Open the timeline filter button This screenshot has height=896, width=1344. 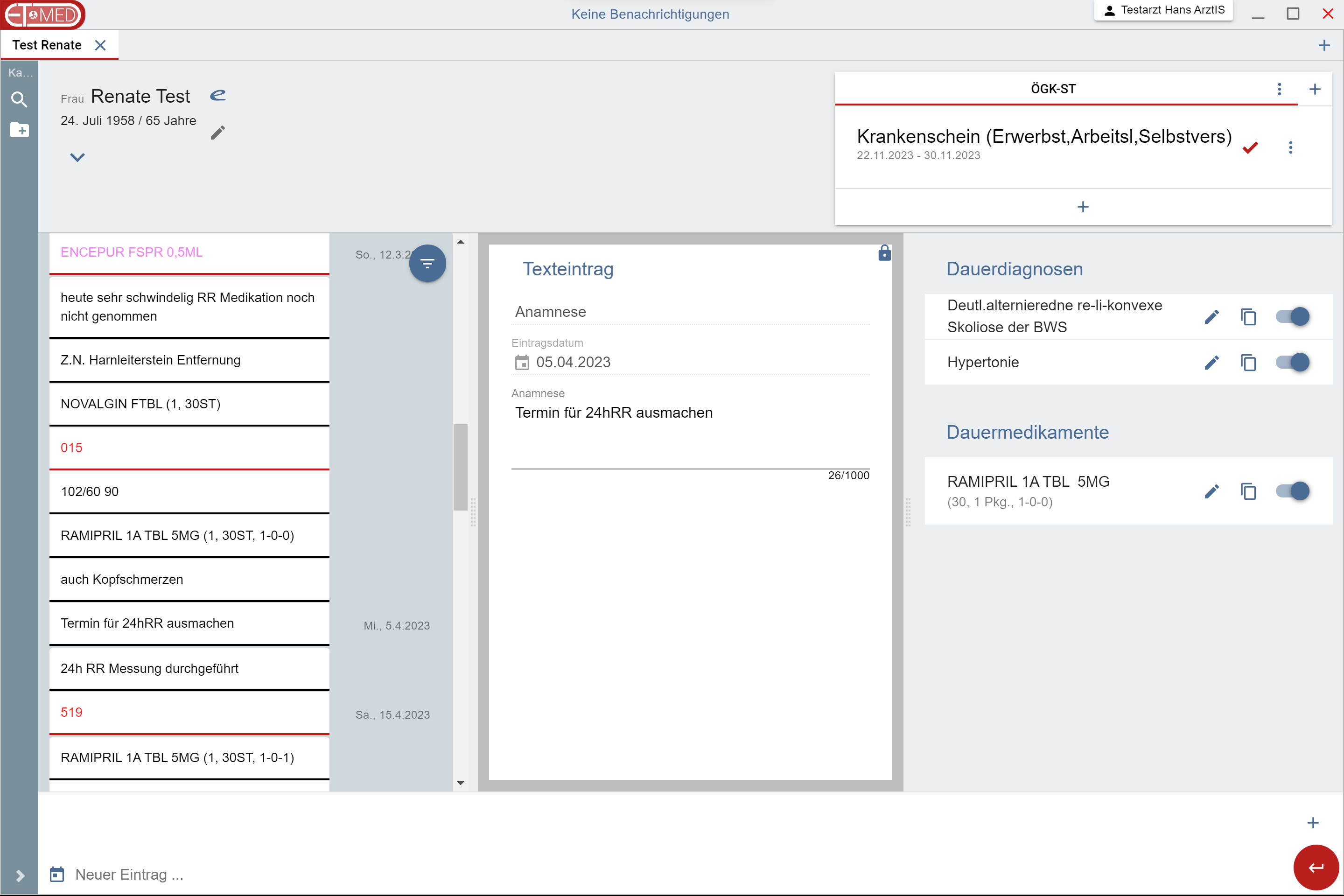(427, 263)
